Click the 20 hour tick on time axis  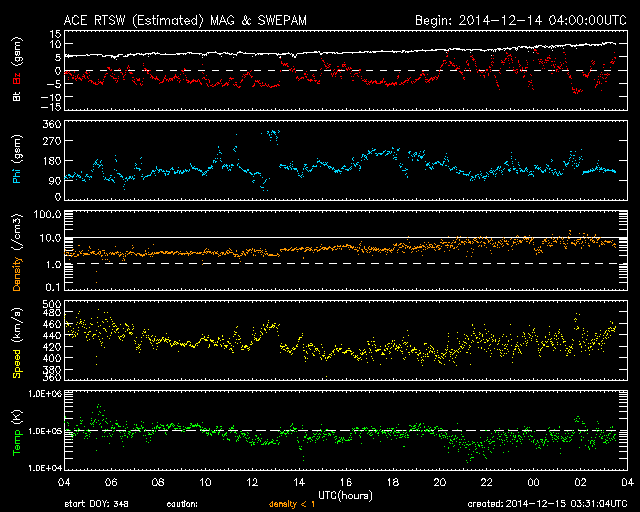[x=439, y=481]
